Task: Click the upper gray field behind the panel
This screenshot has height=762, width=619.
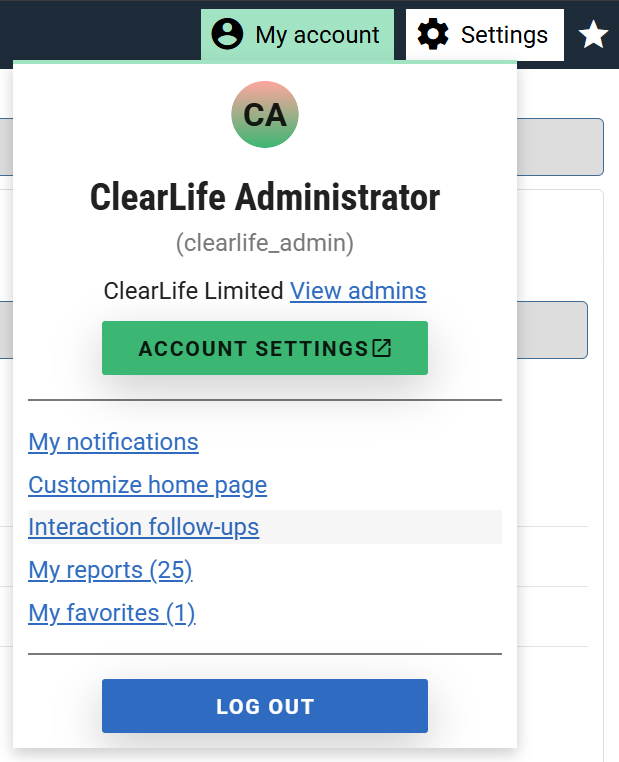Action: 561,147
